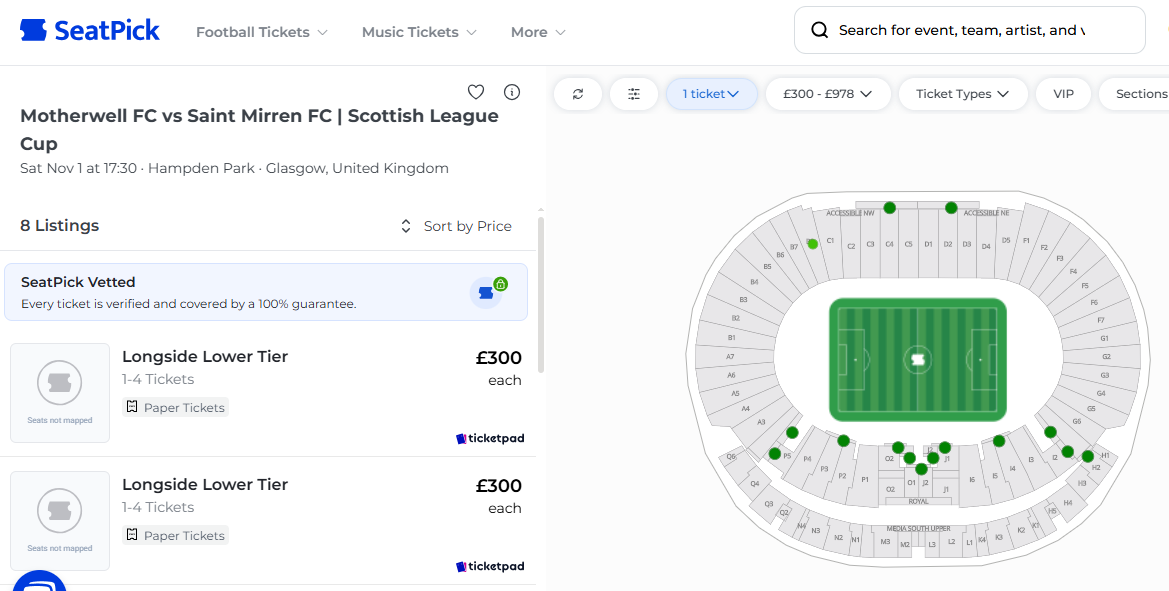Click the light green seat marker near B7

coord(813,244)
